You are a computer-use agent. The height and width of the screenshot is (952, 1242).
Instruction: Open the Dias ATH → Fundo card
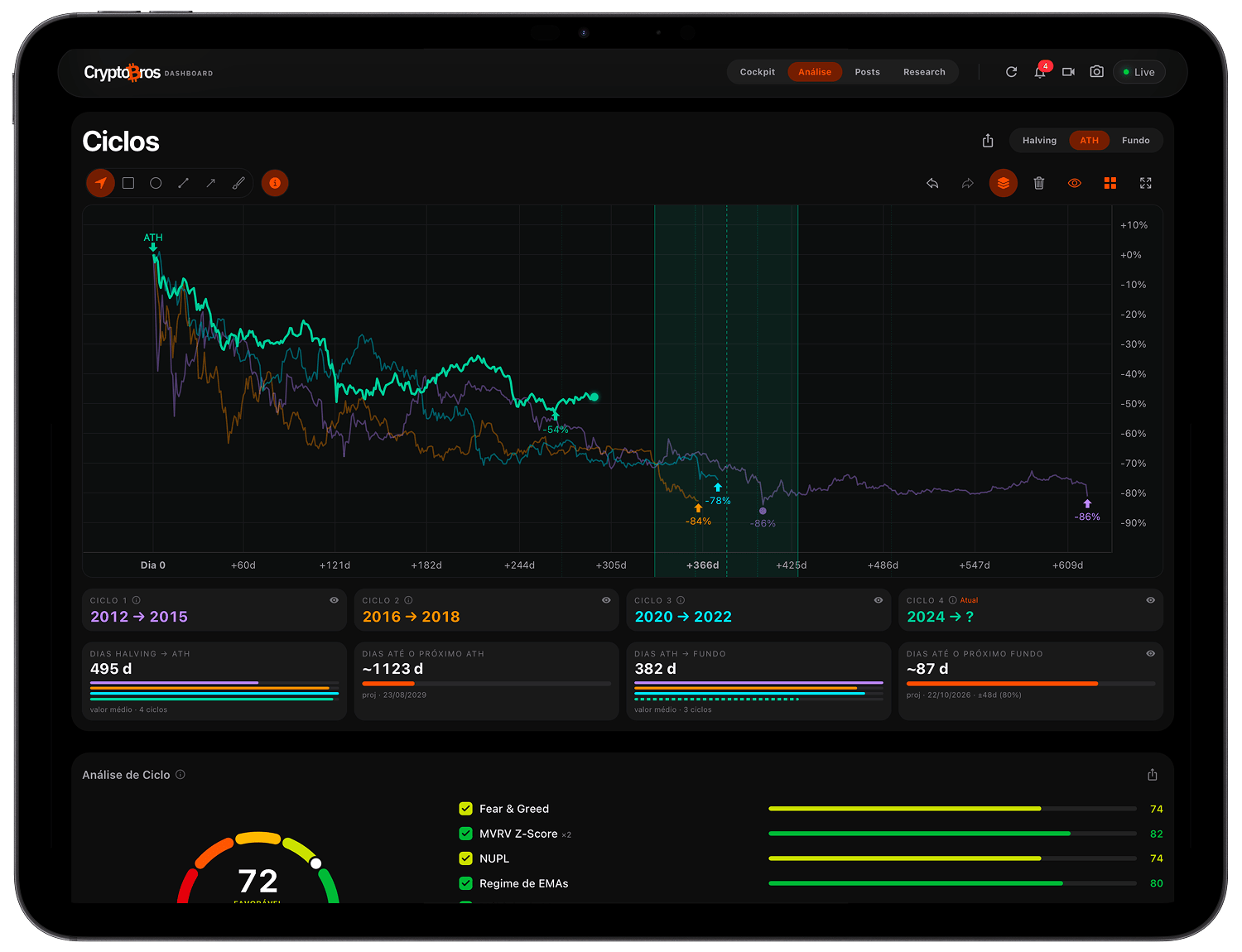pyautogui.click(x=758, y=681)
